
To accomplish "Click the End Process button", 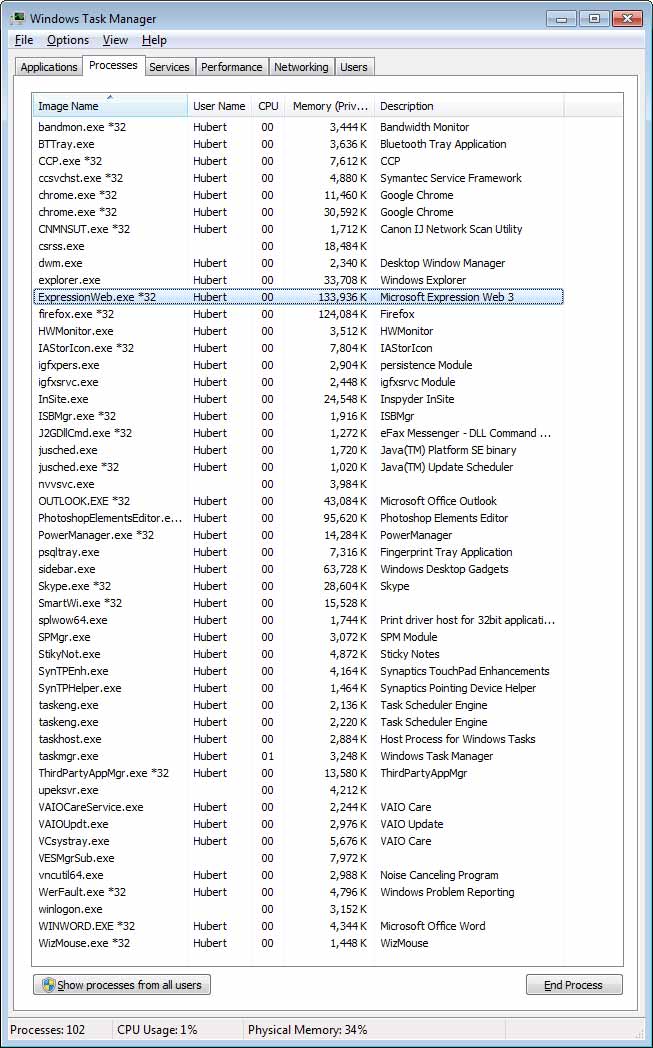I will [573, 985].
